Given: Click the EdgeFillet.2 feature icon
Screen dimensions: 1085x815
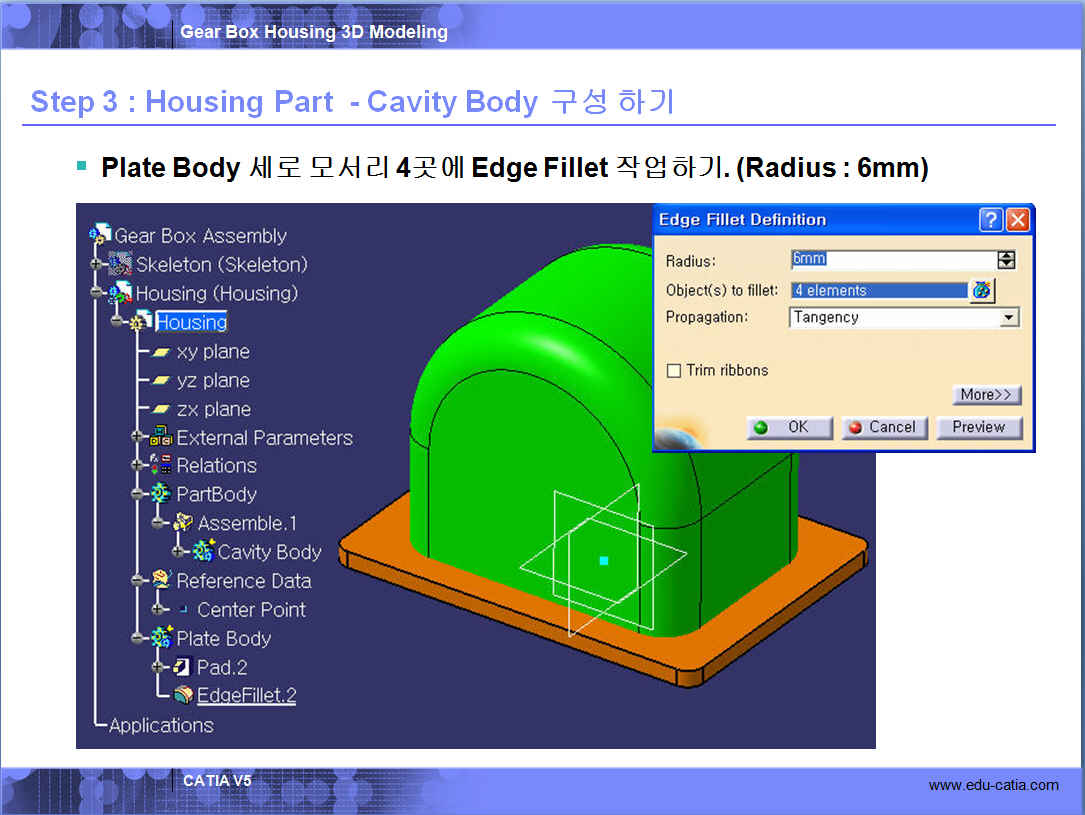Looking at the screenshot, I should [x=183, y=695].
